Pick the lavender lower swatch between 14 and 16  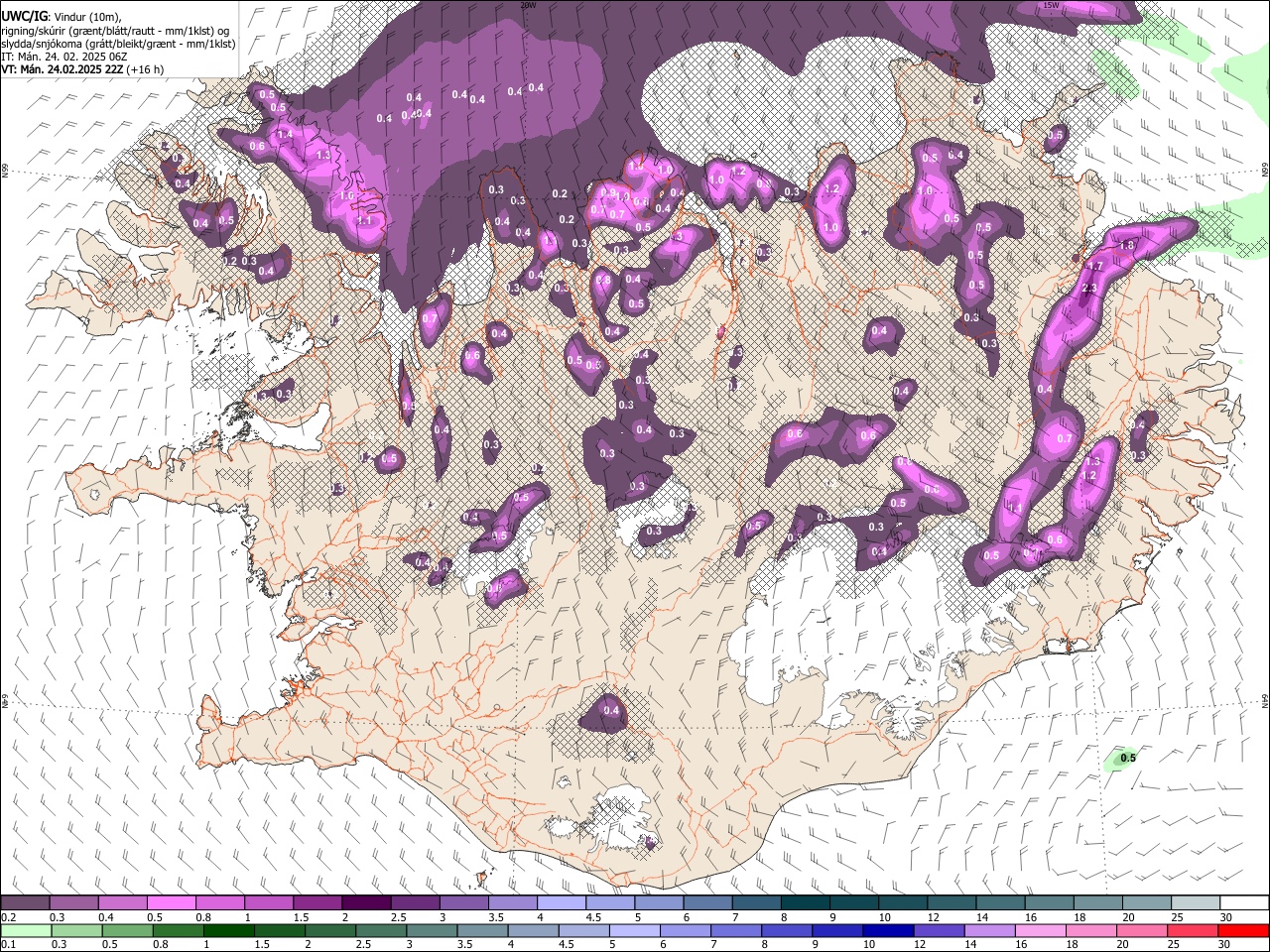tap(989, 931)
